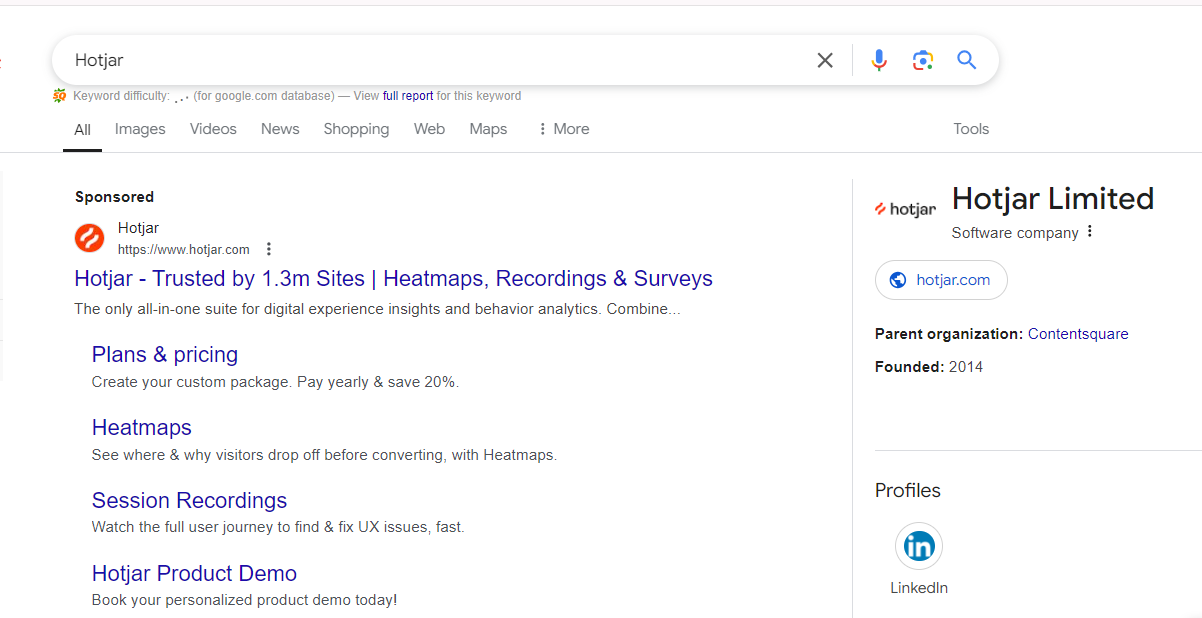Click the blue magnifier search icon
Image resolution: width=1202 pixels, height=618 pixels.
966,61
